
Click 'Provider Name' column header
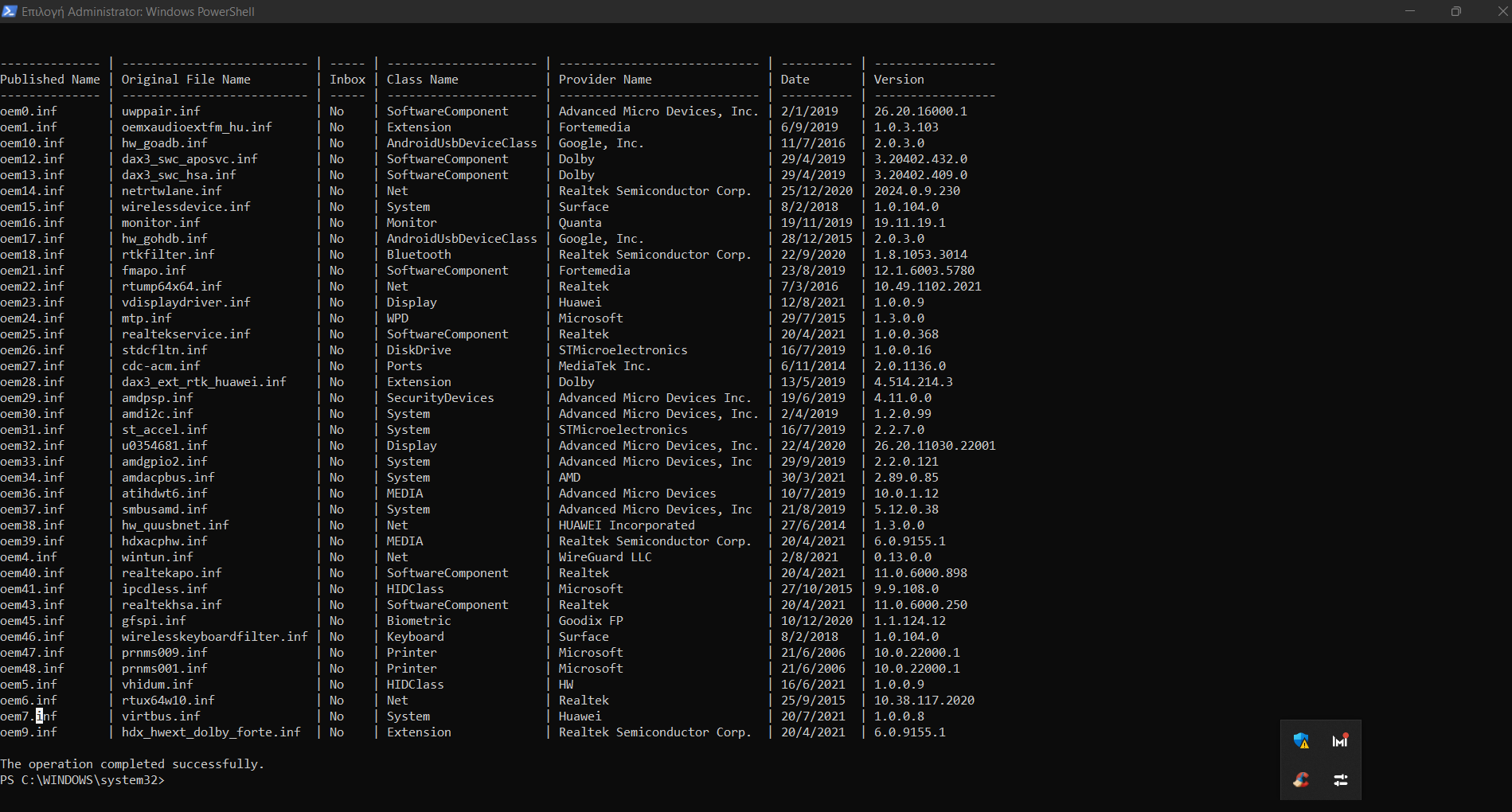point(605,80)
